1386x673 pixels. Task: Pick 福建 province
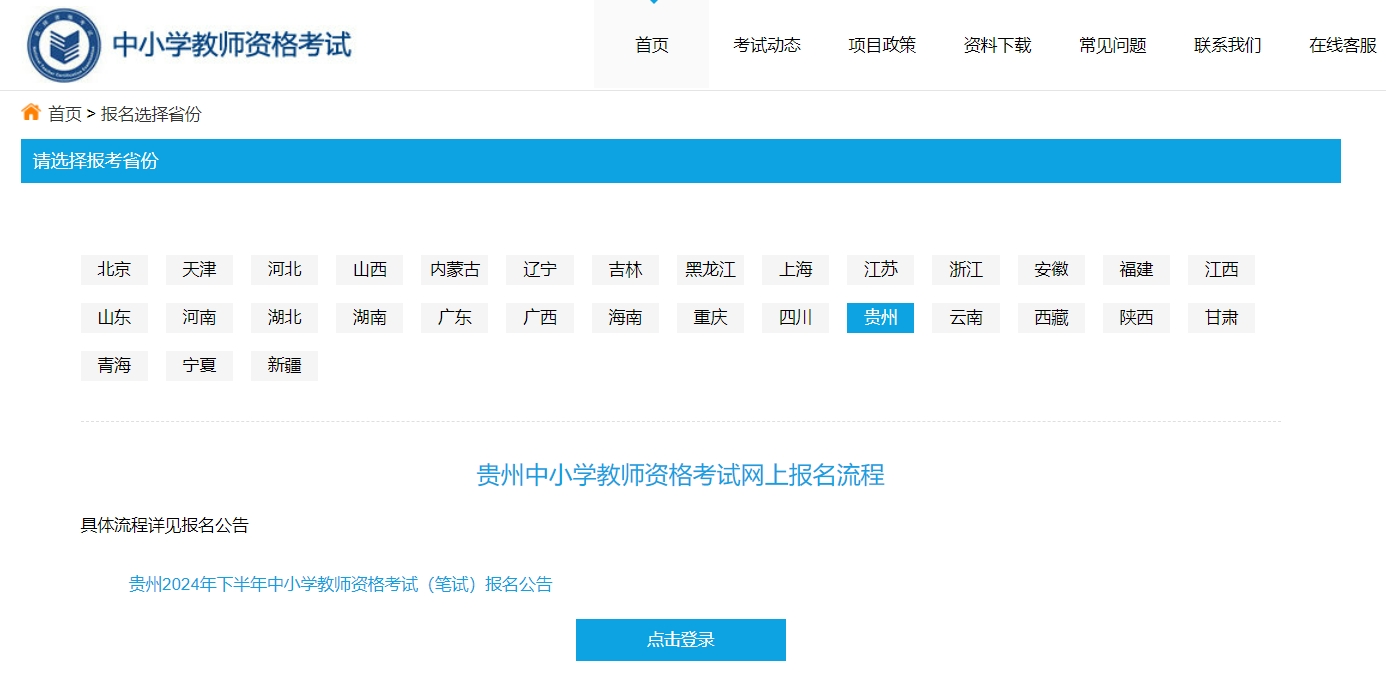click(1136, 270)
